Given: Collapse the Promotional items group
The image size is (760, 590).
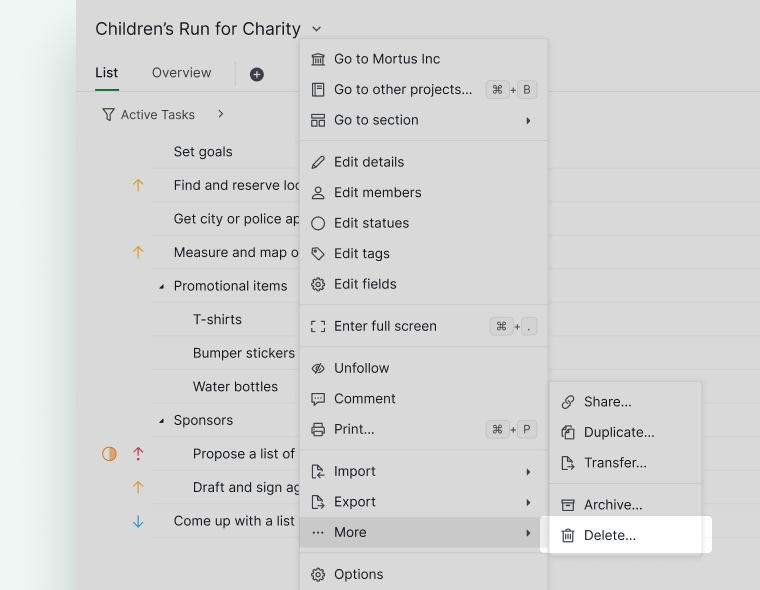Looking at the screenshot, I should pos(161,287).
